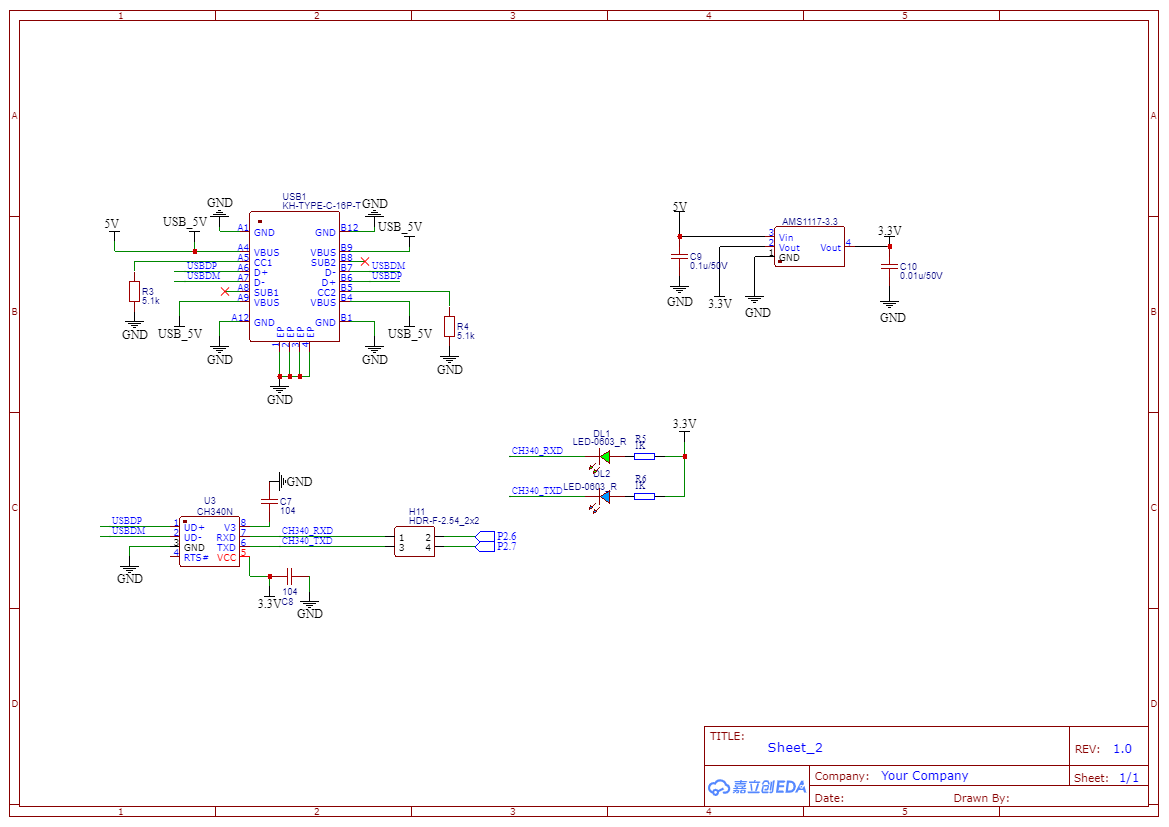Screen dimensions: 1169x827
Task: Select the KH-TYPE-C-16P-T part name label
Action: [x=321, y=206]
